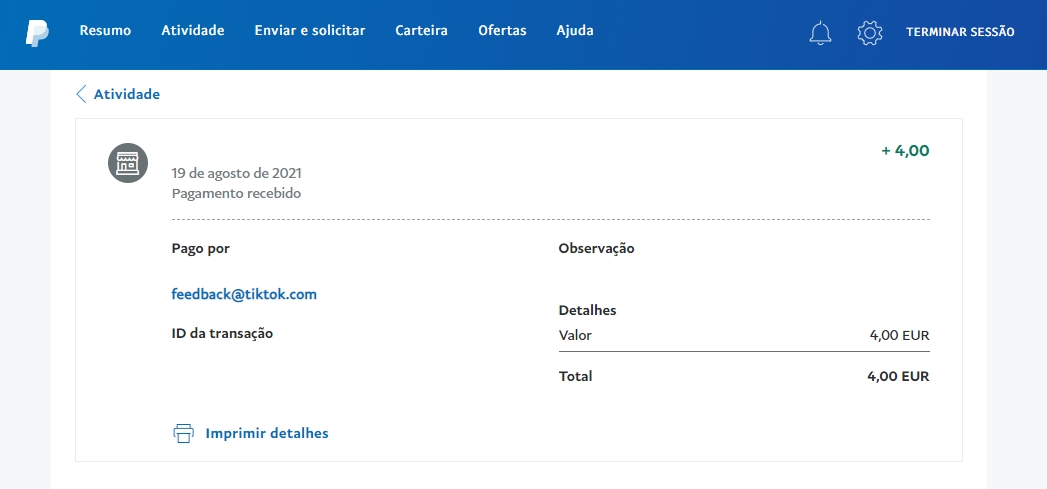This screenshot has width=1047, height=489.
Task: Click the date 19 de agosto de 2021
Action: coord(237,173)
